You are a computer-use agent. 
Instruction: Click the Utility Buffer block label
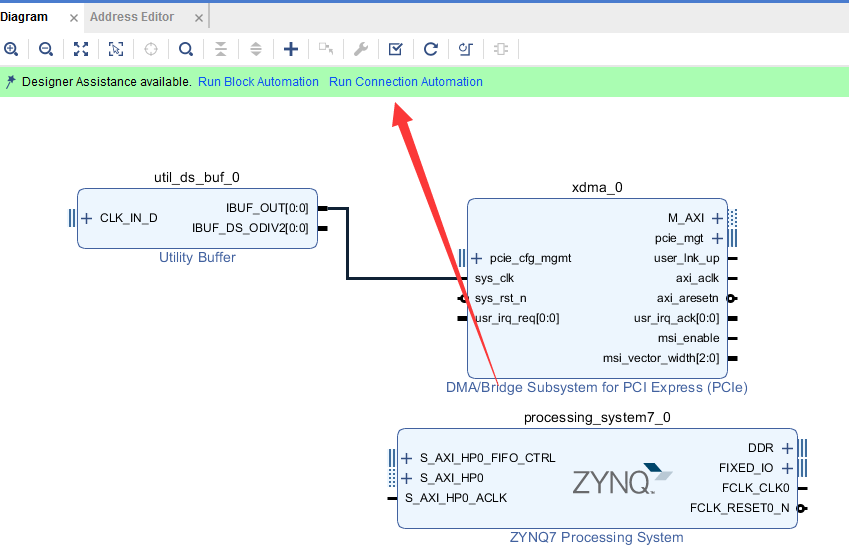[198, 257]
